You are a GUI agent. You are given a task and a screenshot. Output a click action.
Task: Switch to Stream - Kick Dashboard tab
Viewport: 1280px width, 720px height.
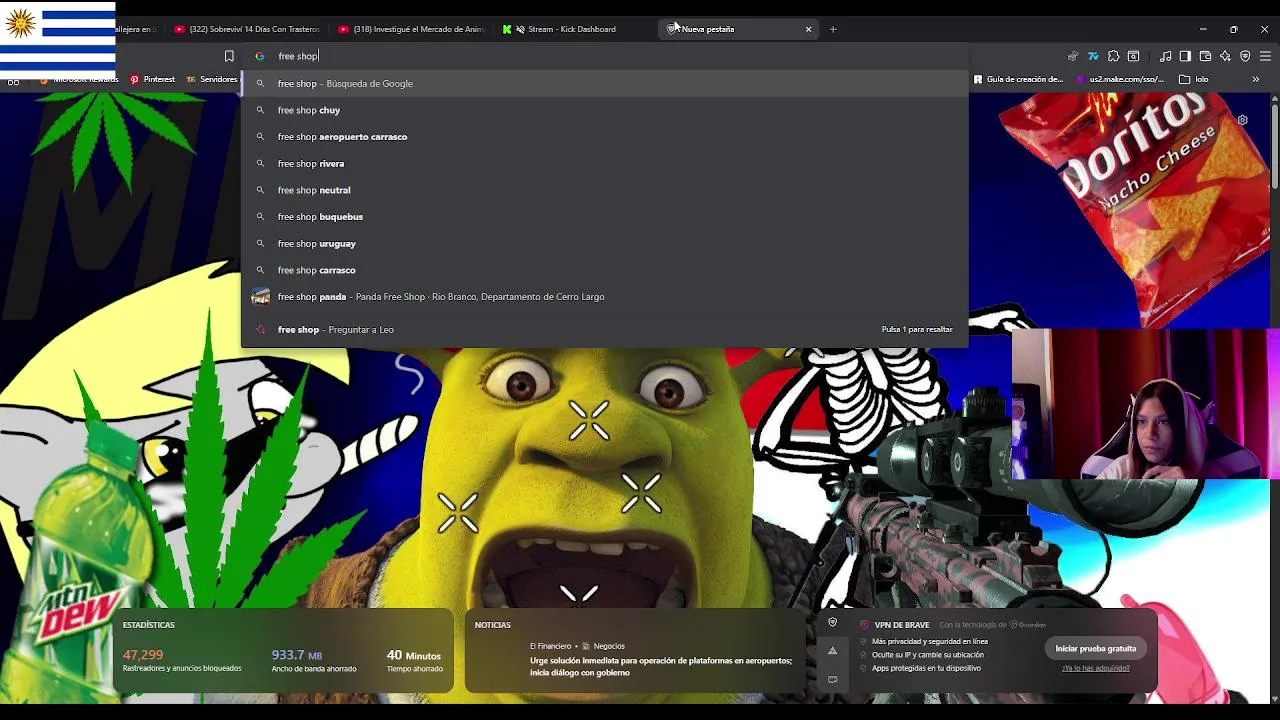(x=573, y=29)
